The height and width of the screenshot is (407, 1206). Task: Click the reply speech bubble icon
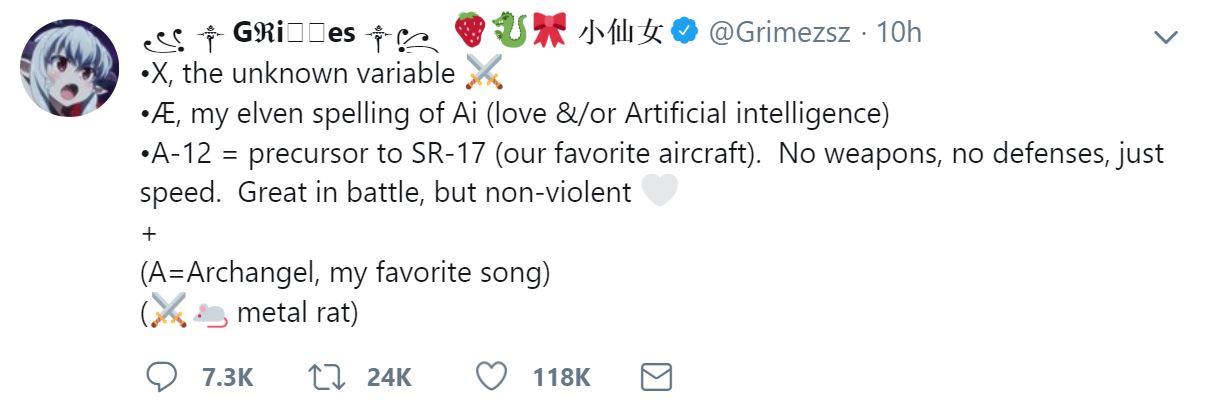click(162, 377)
